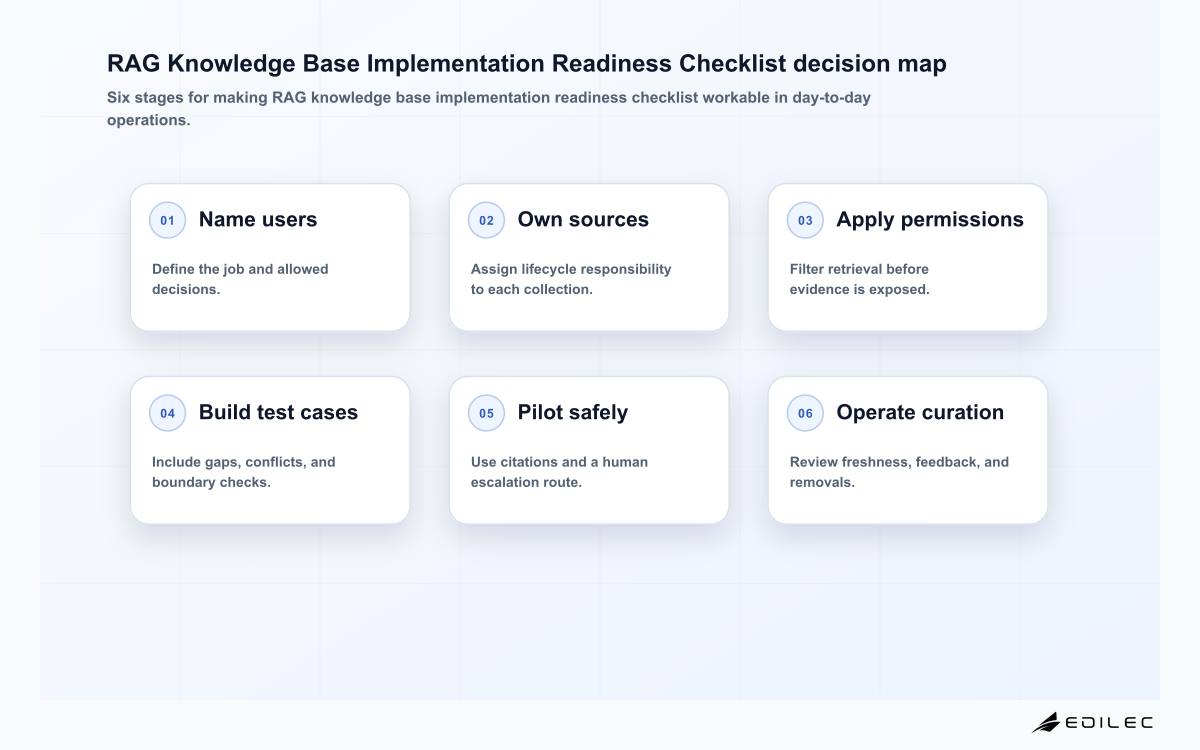1200x750 pixels.
Task: Open the Name users heading
Action: tap(258, 220)
